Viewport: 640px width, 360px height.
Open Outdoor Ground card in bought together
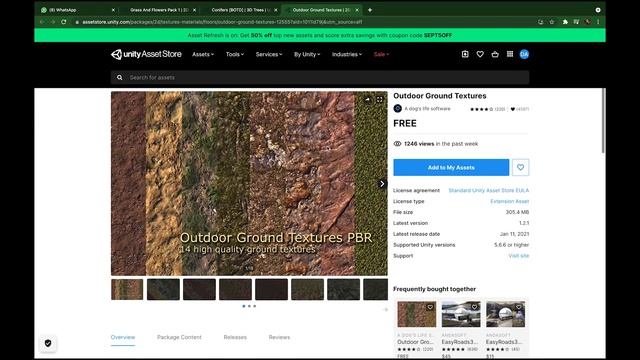point(417,314)
